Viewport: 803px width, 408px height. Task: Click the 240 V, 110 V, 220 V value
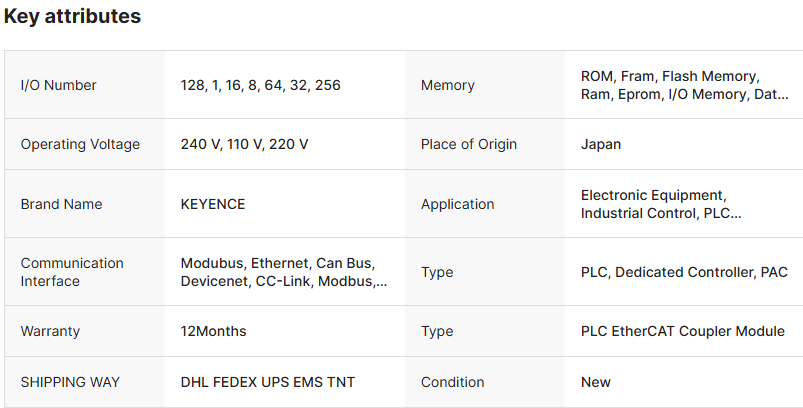[x=244, y=144]
